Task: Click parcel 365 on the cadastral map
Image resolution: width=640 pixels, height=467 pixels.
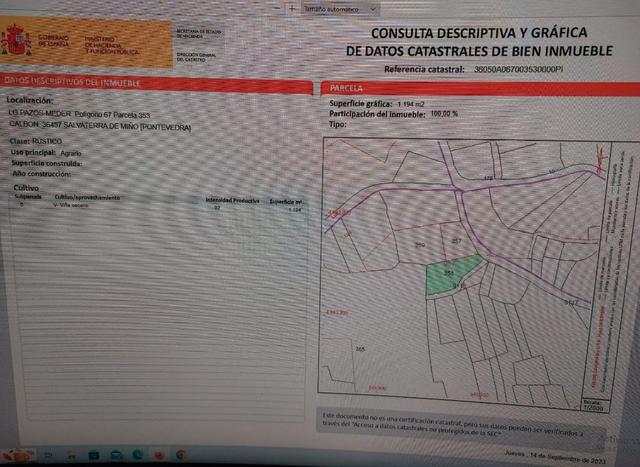Action: [x=360, y=349]
